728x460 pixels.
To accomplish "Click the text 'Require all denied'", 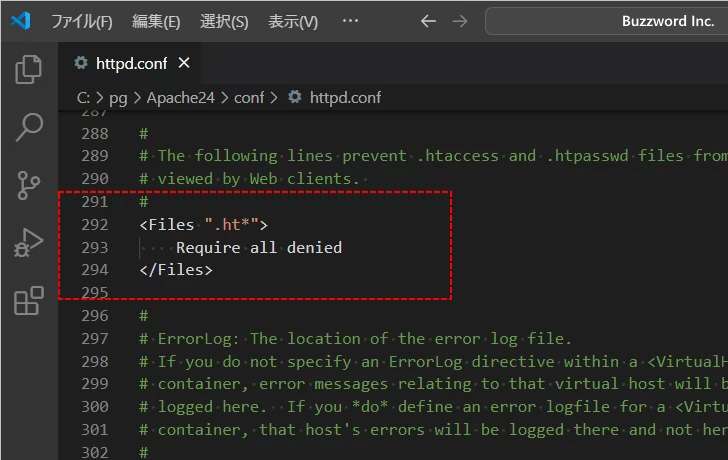I will pyautogui.click(x=259, y=247).
